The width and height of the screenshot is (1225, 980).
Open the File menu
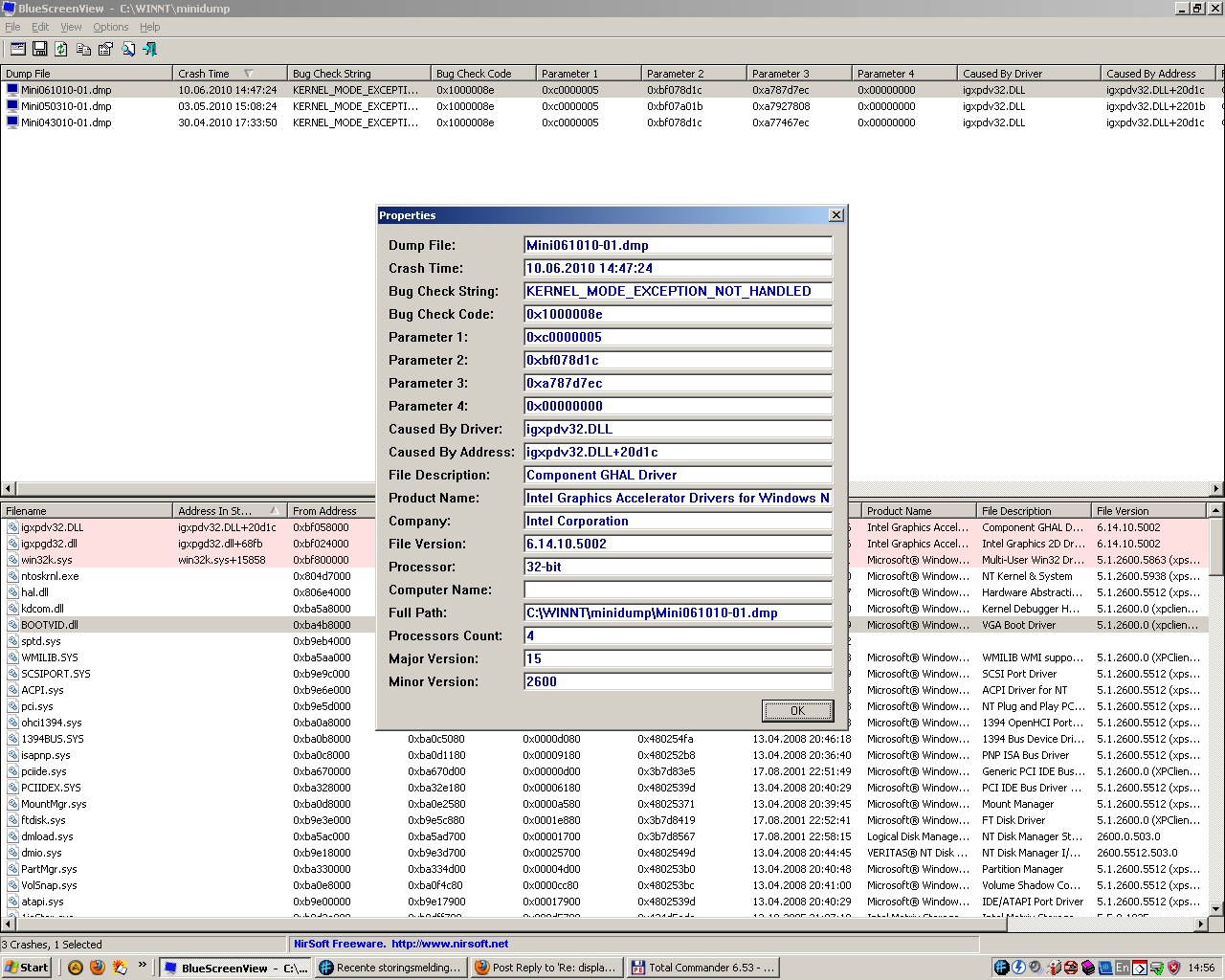tap(12, 27)
